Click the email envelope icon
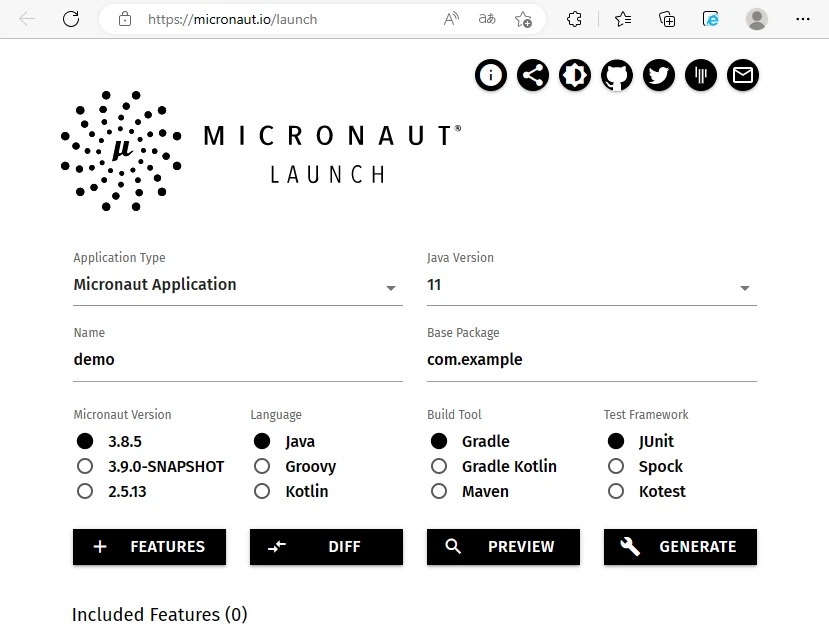The image size is (829, 641). coord(743,75)
